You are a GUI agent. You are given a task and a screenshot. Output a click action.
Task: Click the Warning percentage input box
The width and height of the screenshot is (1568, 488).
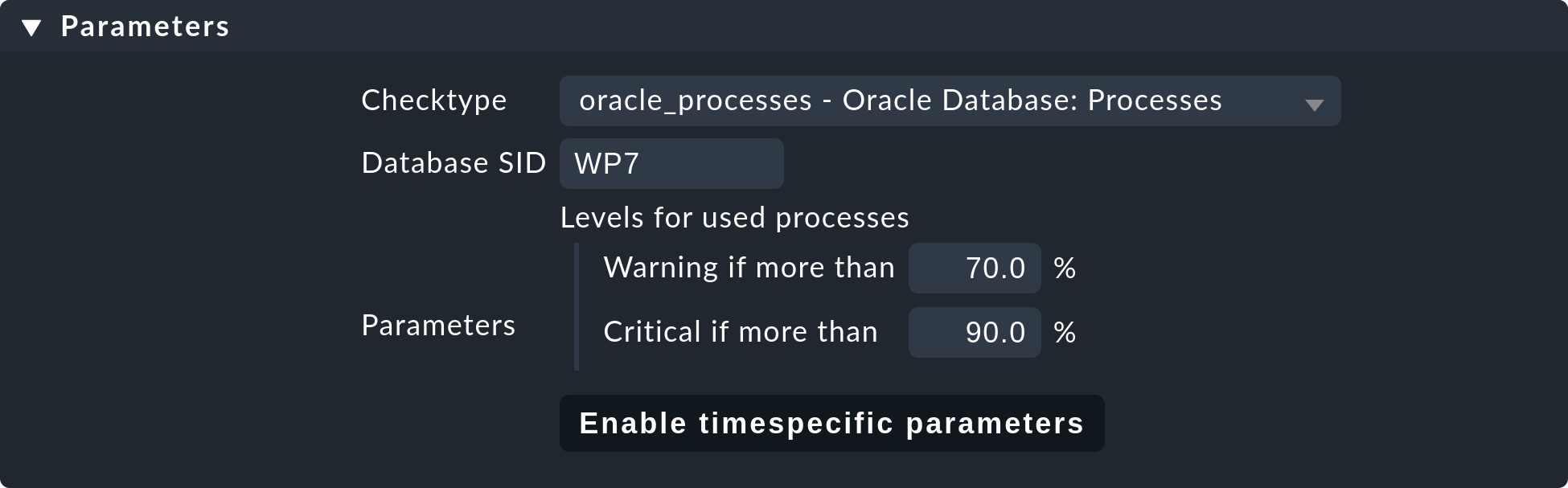(975, 268)
